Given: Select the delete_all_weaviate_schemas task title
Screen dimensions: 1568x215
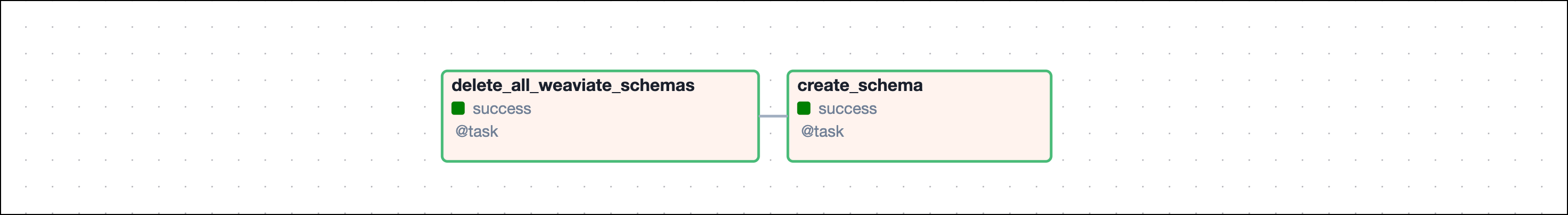Looking at the screenshot, I should (572, 85).
